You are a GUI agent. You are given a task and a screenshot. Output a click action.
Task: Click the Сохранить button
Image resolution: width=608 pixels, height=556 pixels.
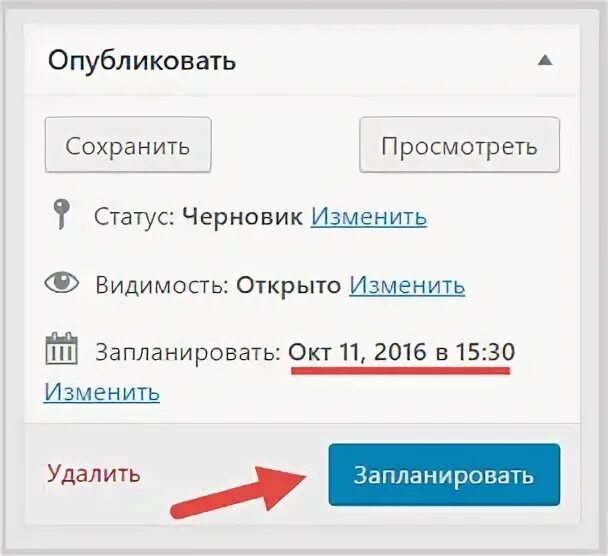pyautogui.click(x=128, y=145)
